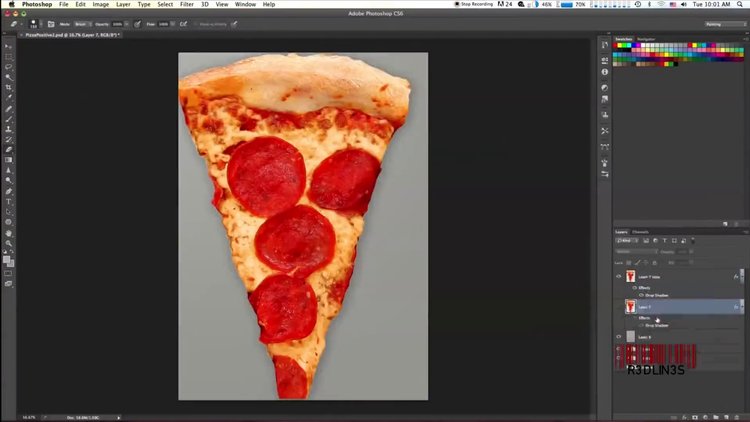The width and height of the screenshot is (750, 422).
Task: Select the Magic Wand tool
Action: tap(9, 77)
